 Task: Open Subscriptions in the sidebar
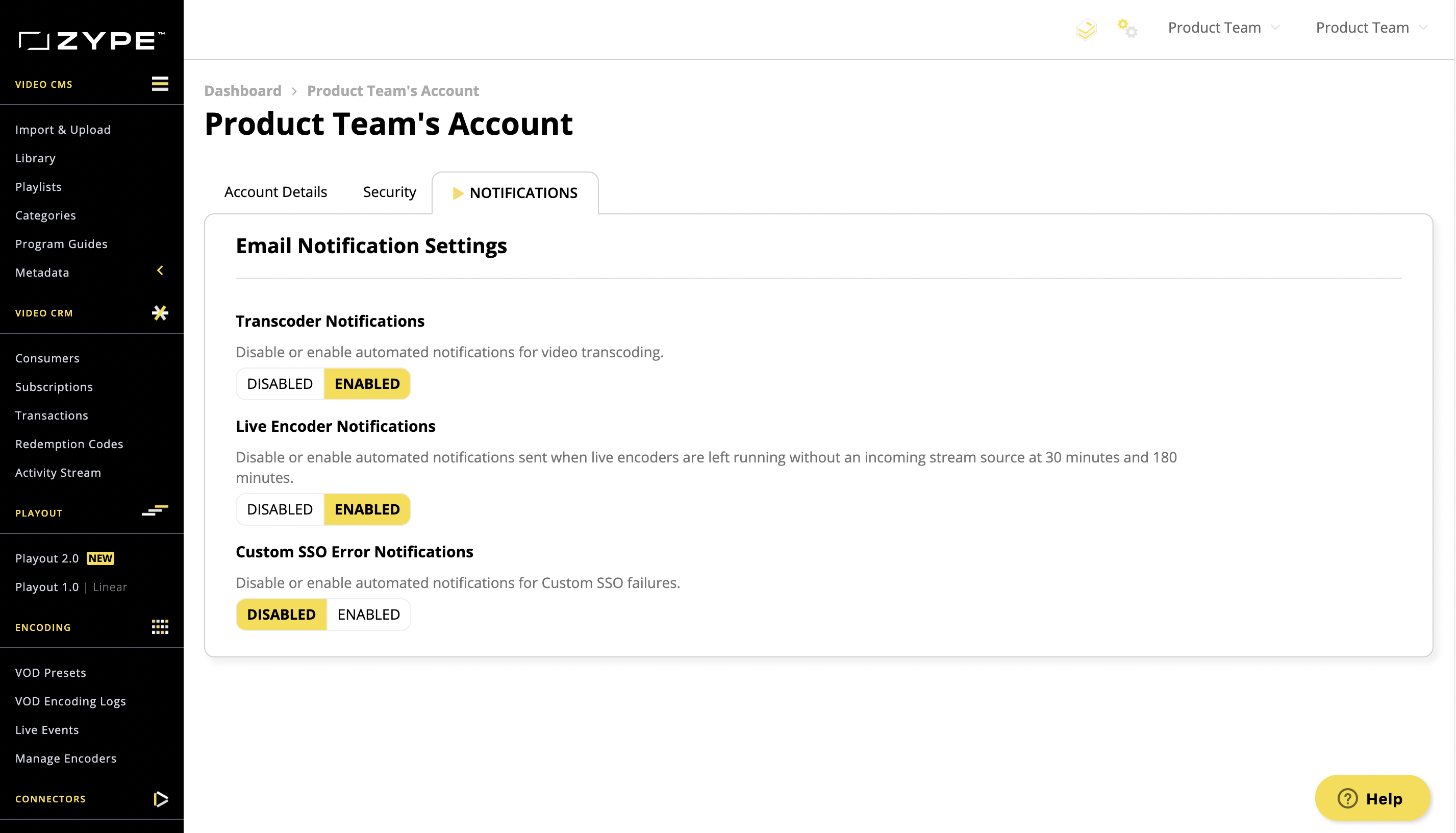pos(54,387)
